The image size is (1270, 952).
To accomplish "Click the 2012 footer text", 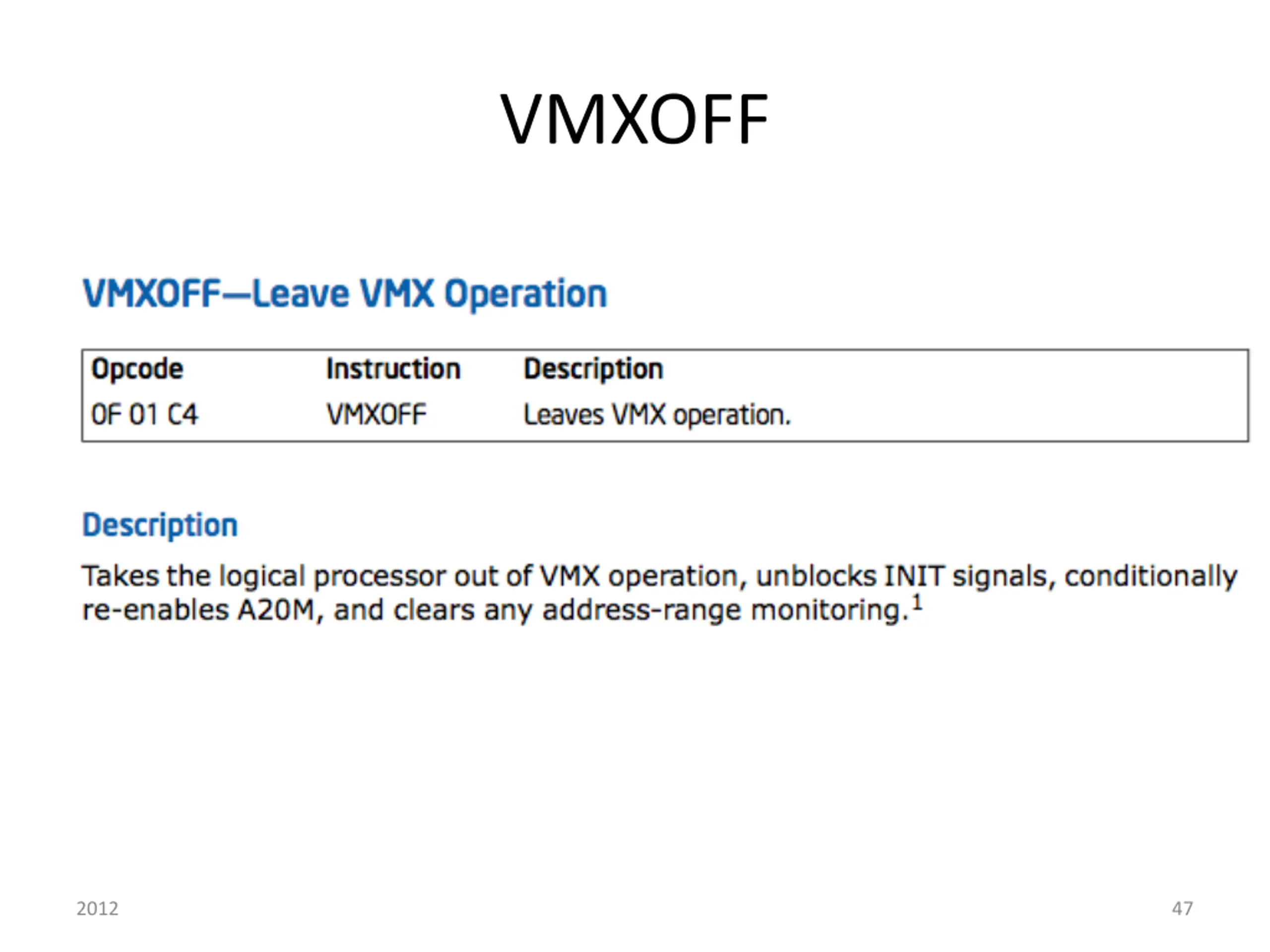I will click(x=98, y=908).
